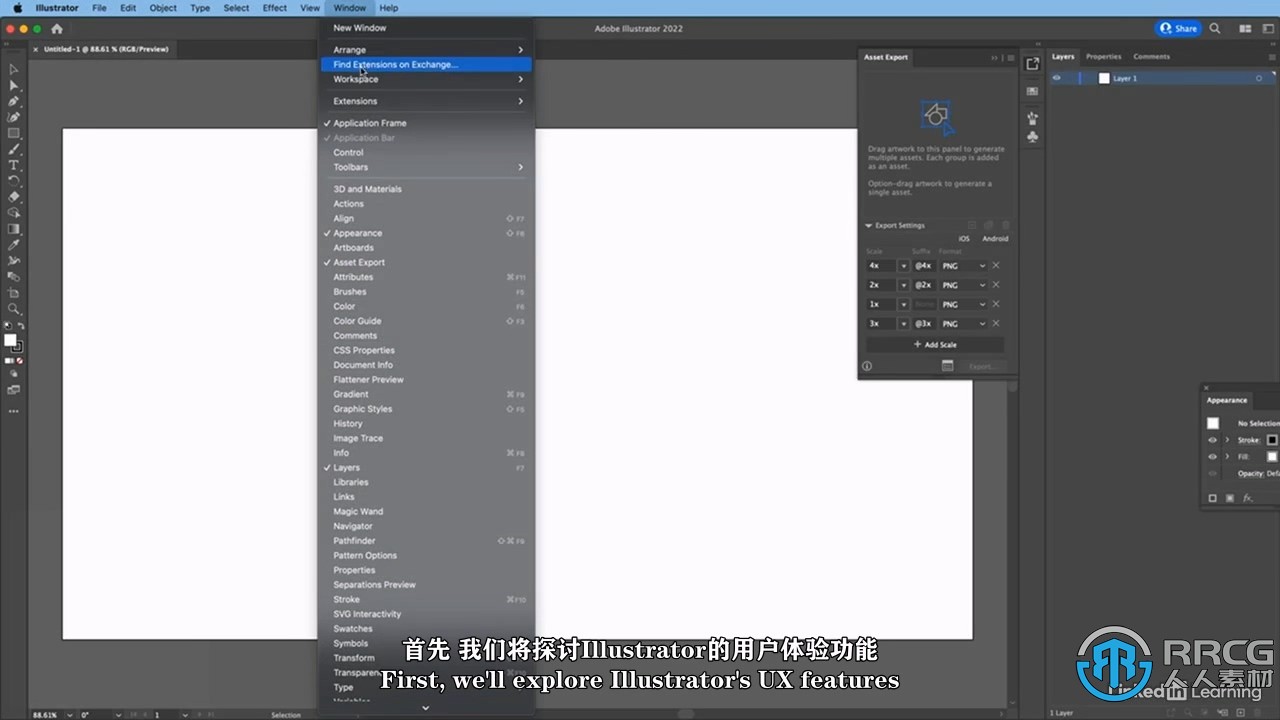Open the Layers panel menu icon
1280x720 pixels.
tap(1274, 57)
